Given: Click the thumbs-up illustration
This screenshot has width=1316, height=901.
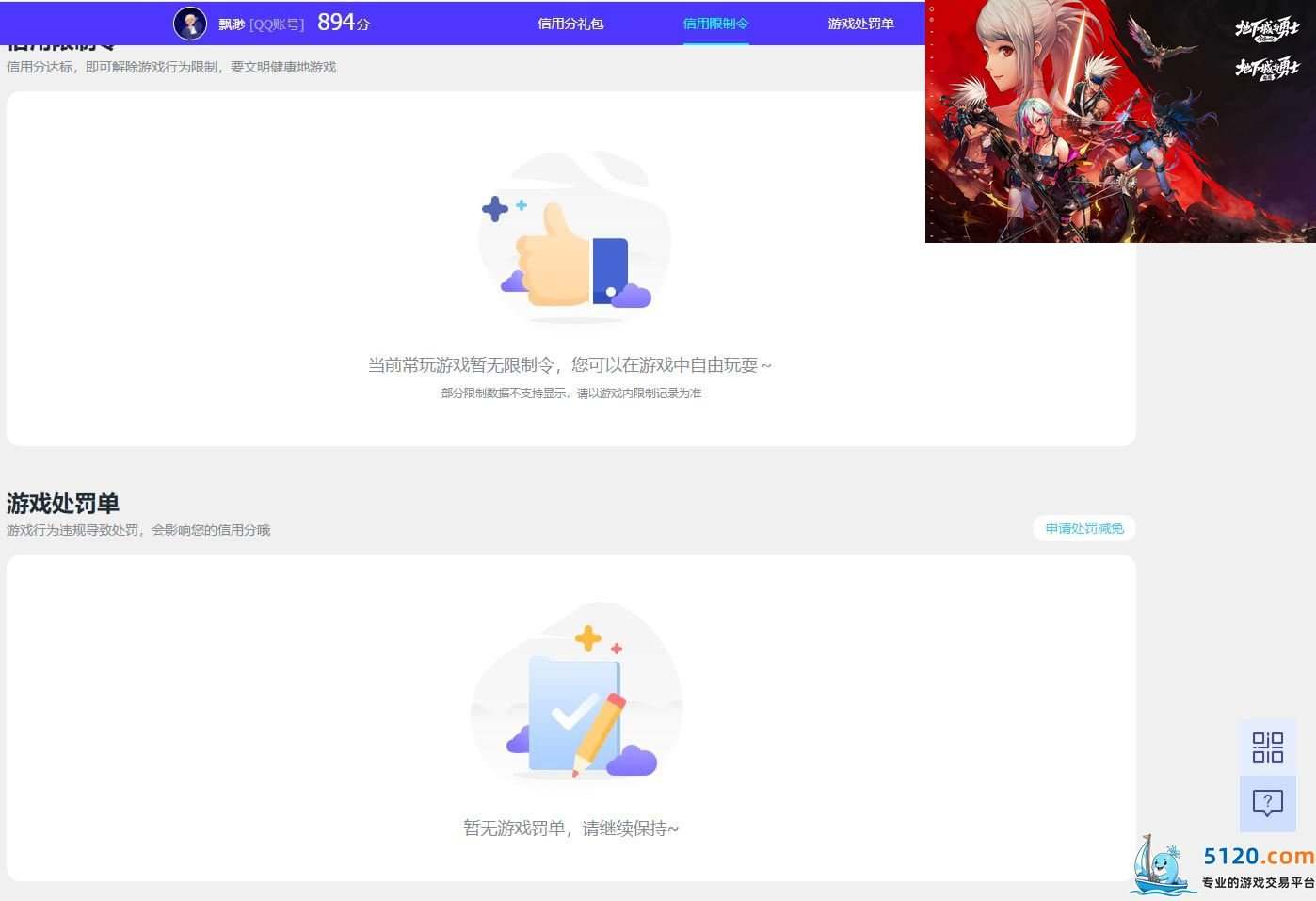Looking at the screenshot, I should pyautogui.click(x=574, y=236).
